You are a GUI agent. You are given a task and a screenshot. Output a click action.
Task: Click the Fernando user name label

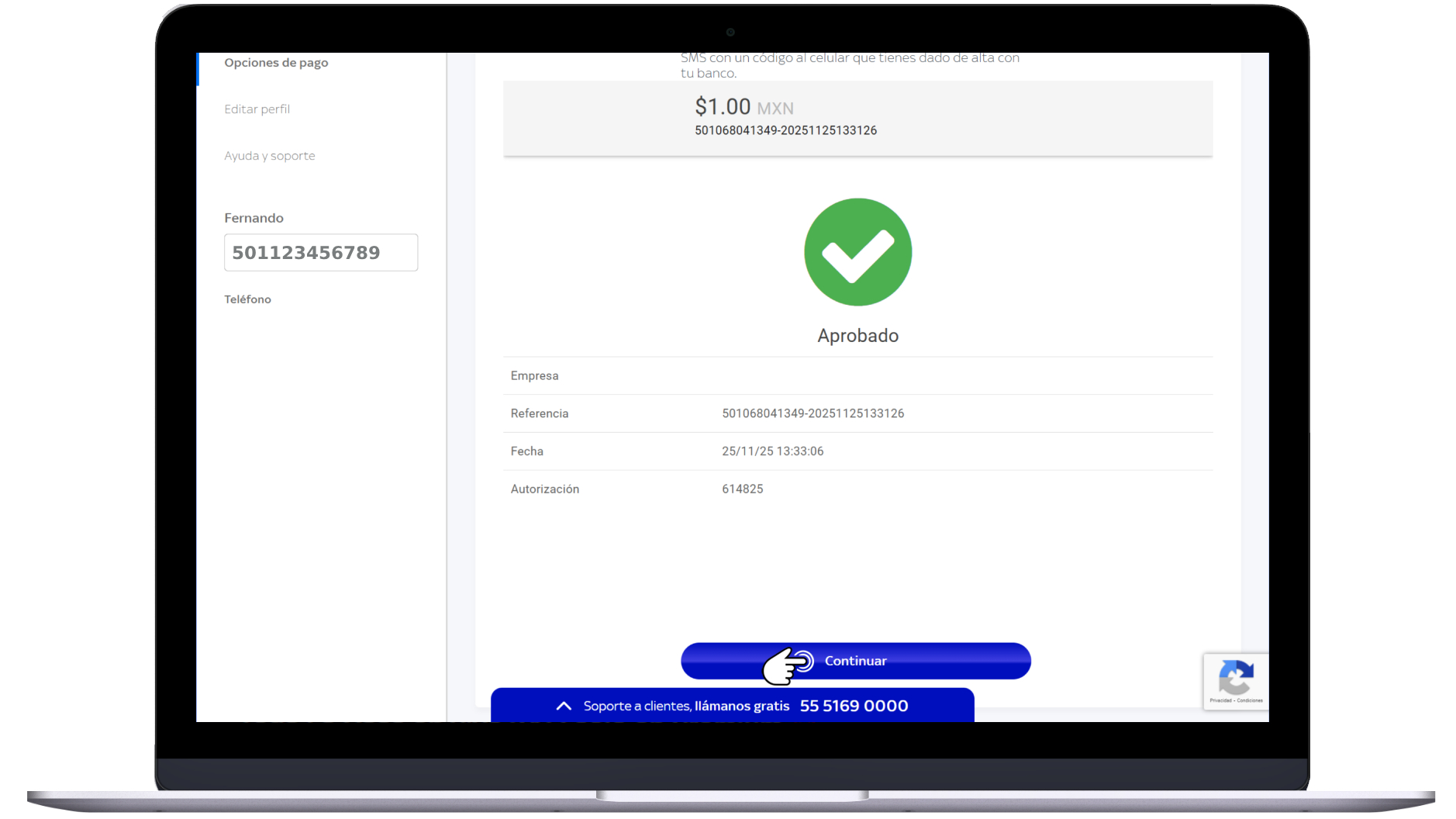(x=254, y=218)
